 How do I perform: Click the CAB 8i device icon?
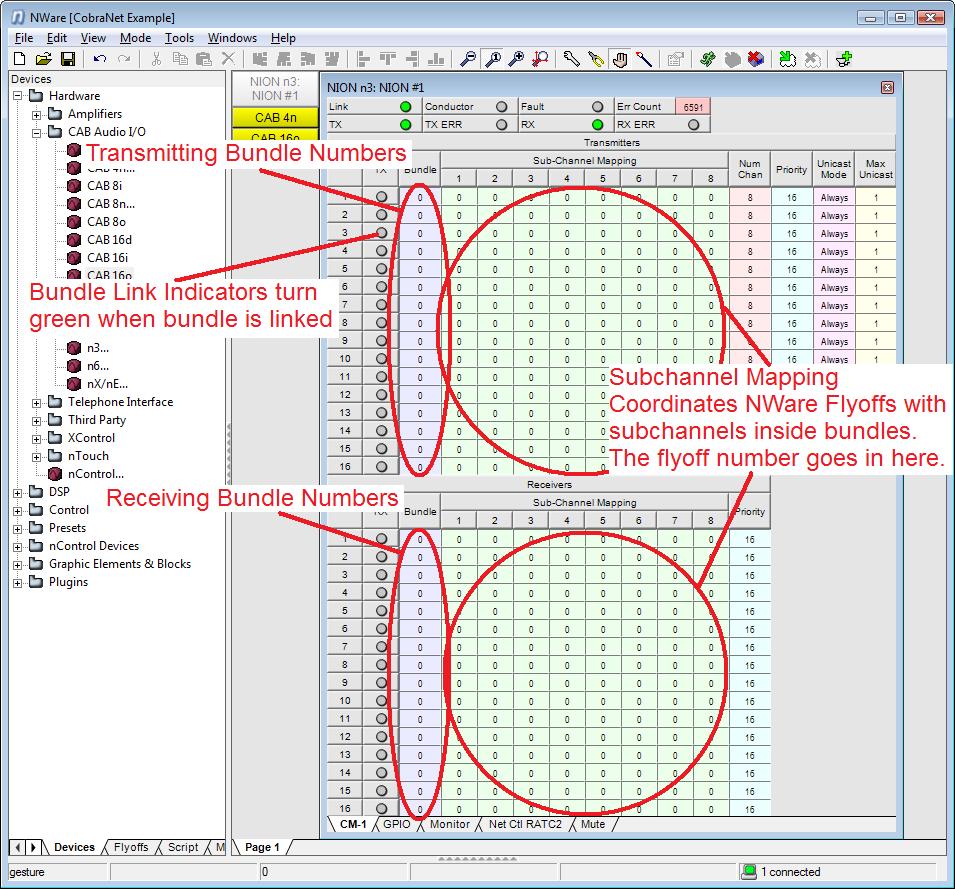point(74,186)
